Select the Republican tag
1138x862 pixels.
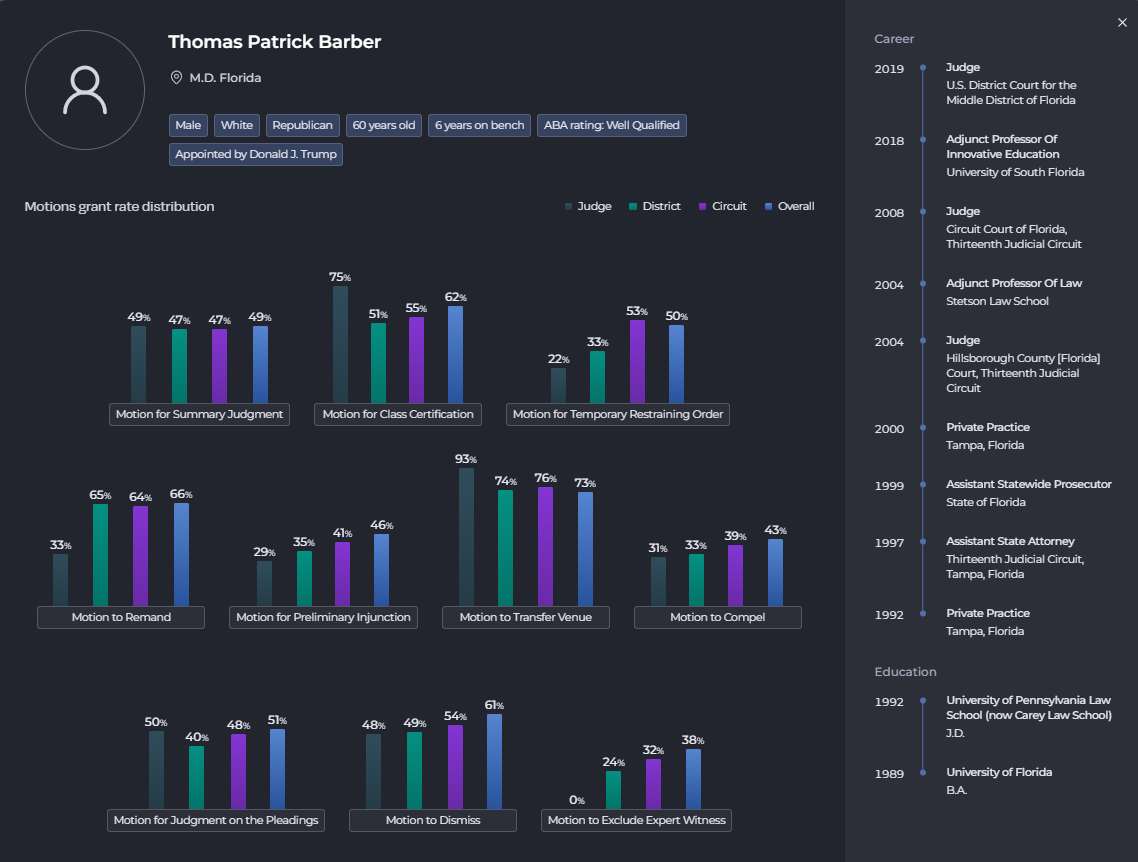303,125
